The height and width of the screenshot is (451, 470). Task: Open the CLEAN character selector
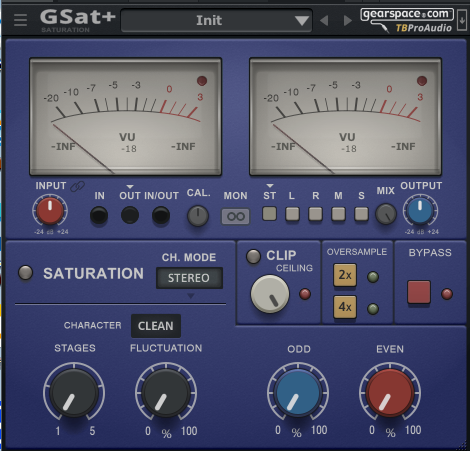(x=156, y=326)
